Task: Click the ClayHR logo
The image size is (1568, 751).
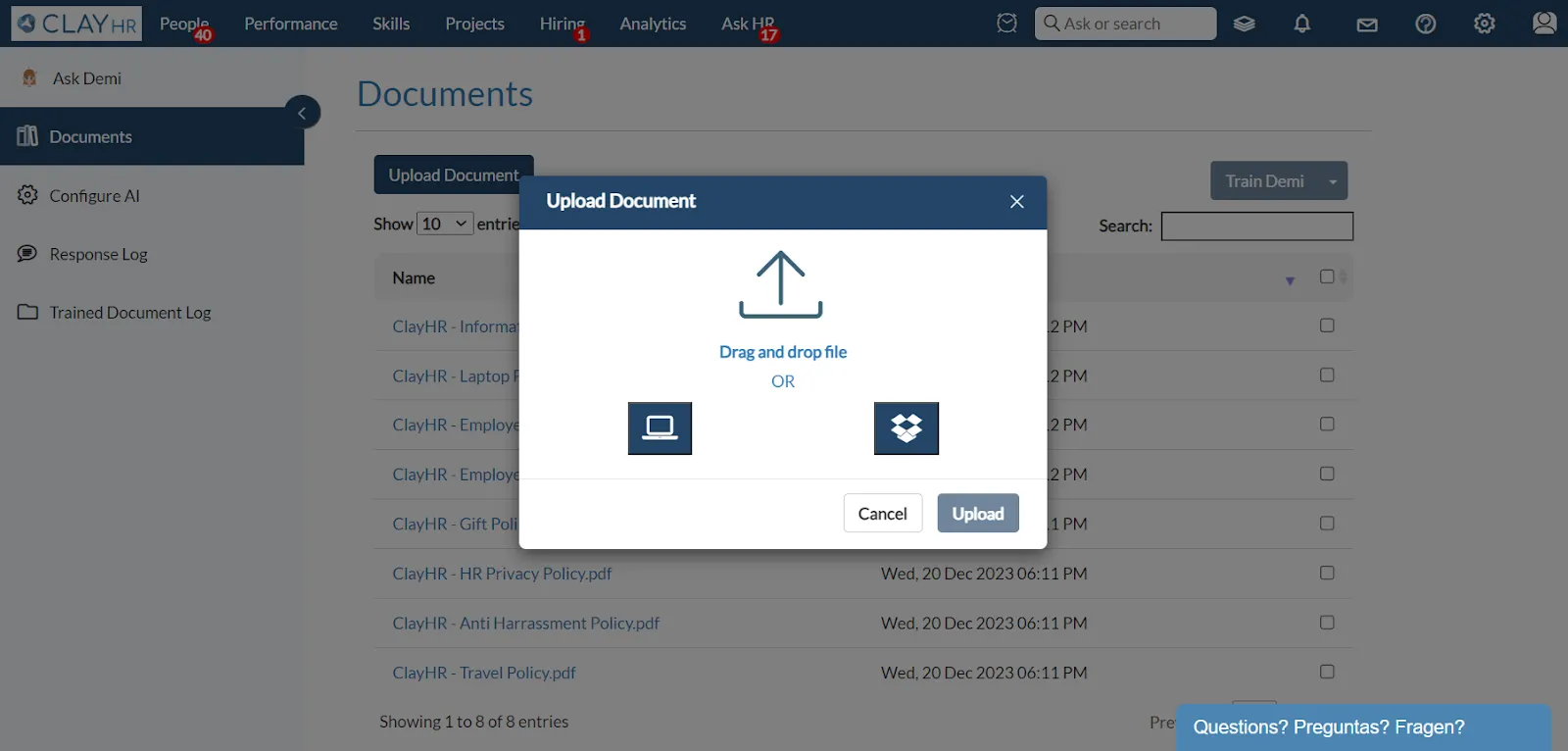Action: (x=76, y=24)
